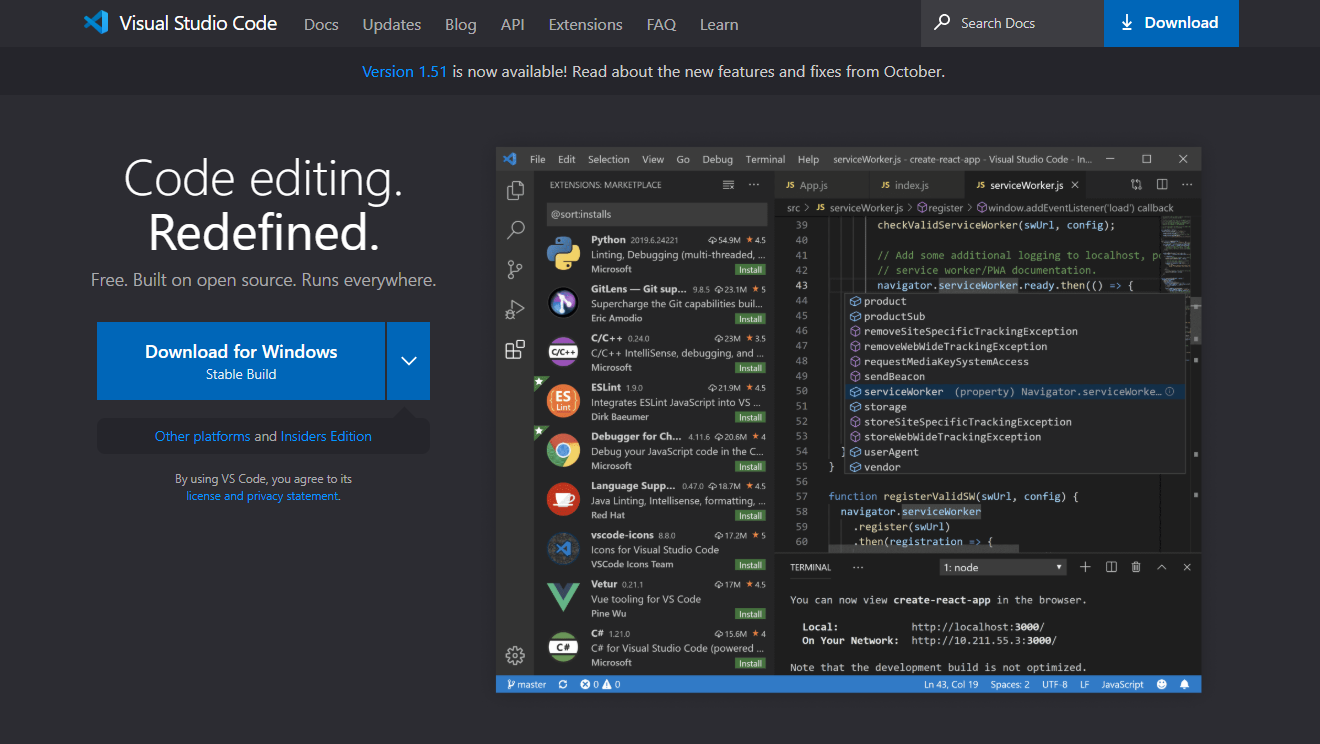The height and width of the screenshot is (744, 1320).
Task: Click the ESLint extension logo
Action: pyautogui.click(x=564, y=401)
